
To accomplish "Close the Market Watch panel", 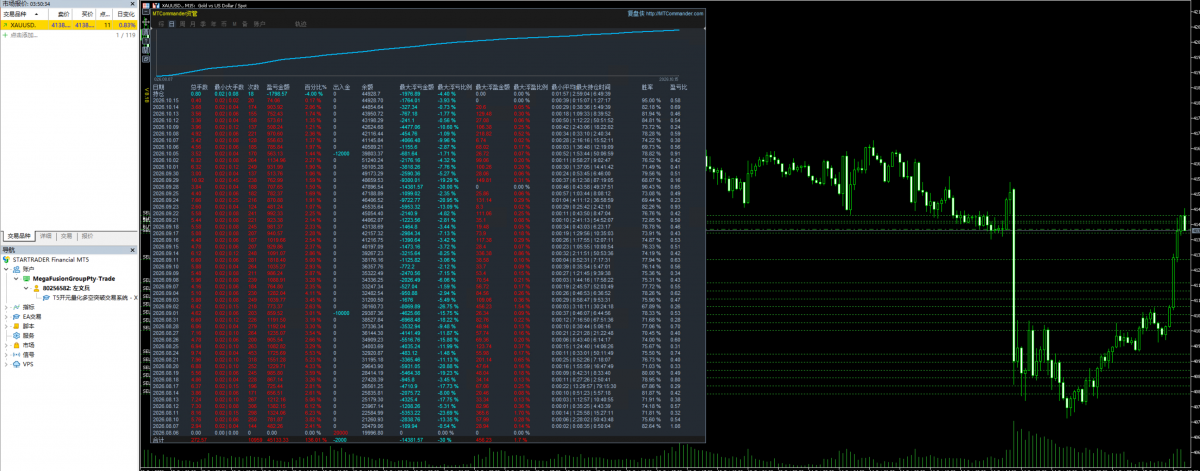I will 134,4.
